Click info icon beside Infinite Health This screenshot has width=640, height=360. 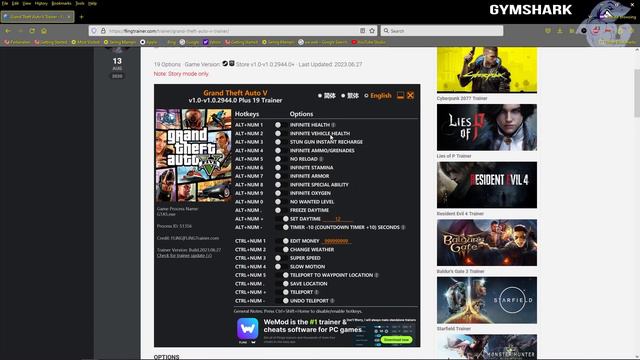333,125
